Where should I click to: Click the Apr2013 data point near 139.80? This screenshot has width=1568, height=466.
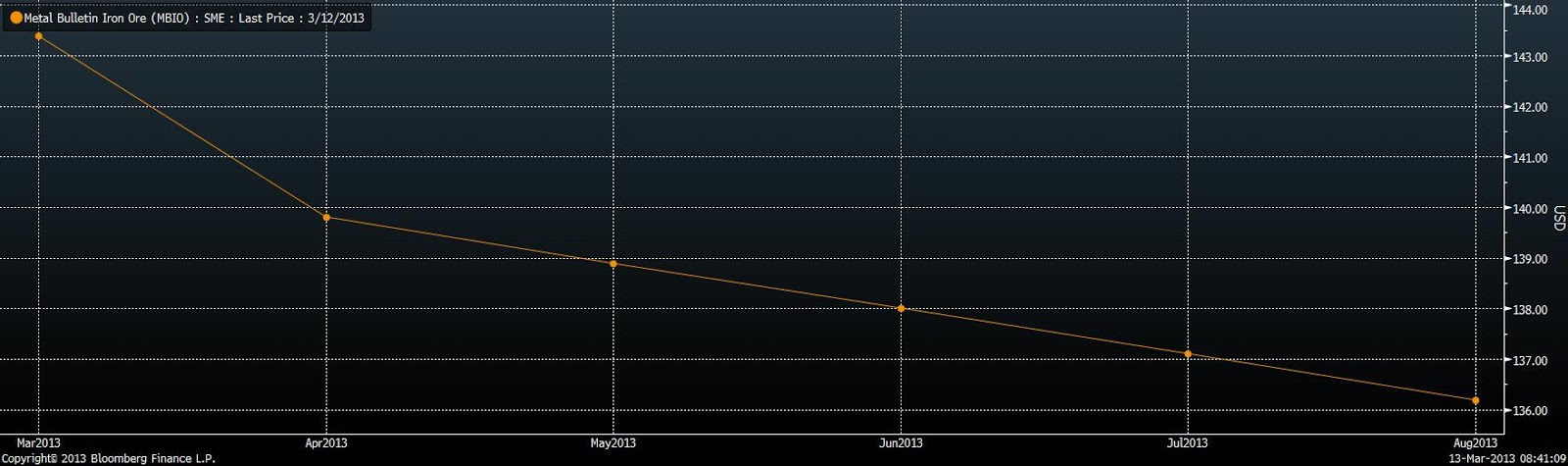tap(326, 217)
